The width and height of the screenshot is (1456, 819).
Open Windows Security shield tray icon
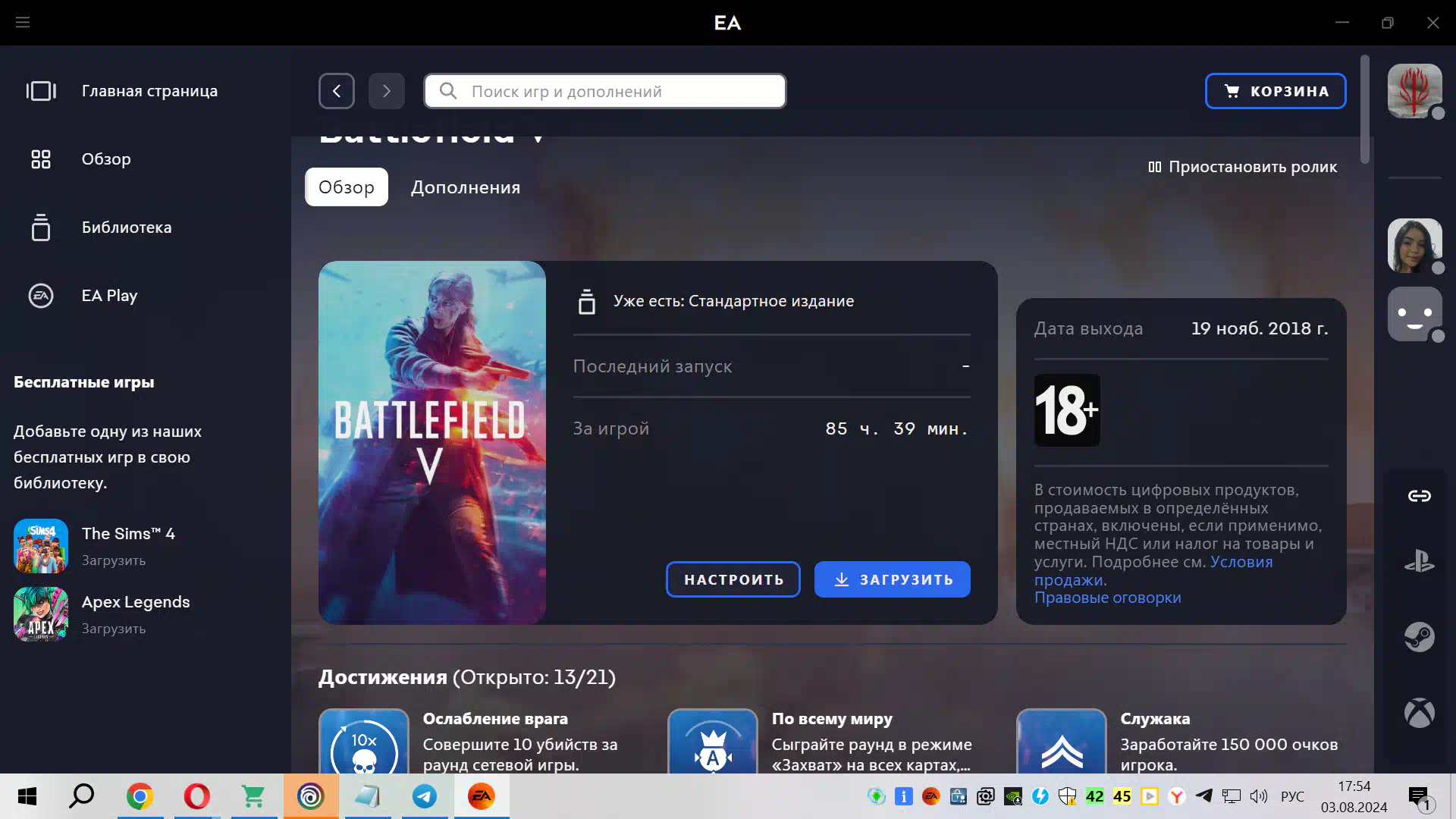click(1068, 796)
